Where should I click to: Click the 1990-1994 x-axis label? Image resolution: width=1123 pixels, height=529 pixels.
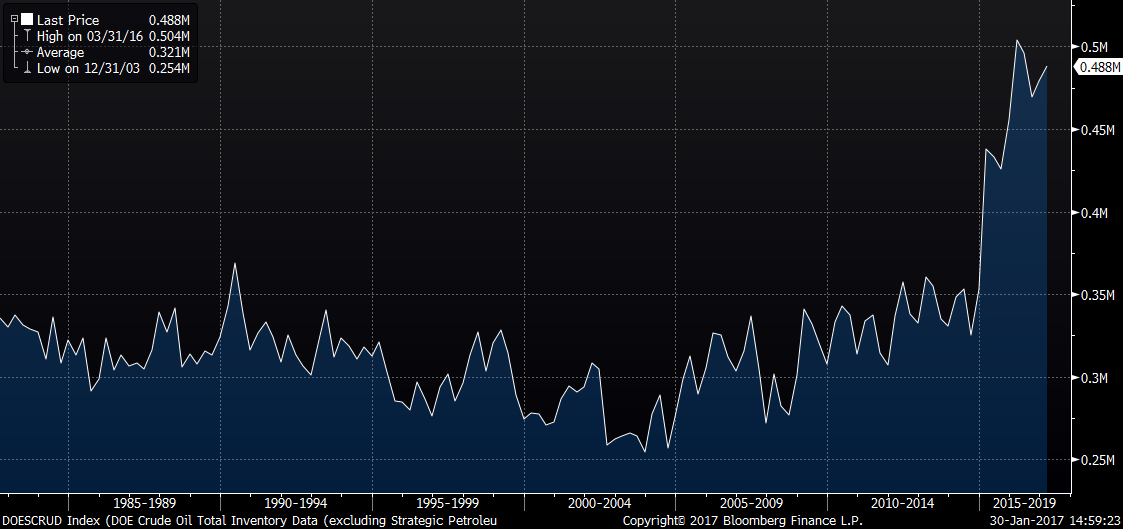click(x=296, y=503)
